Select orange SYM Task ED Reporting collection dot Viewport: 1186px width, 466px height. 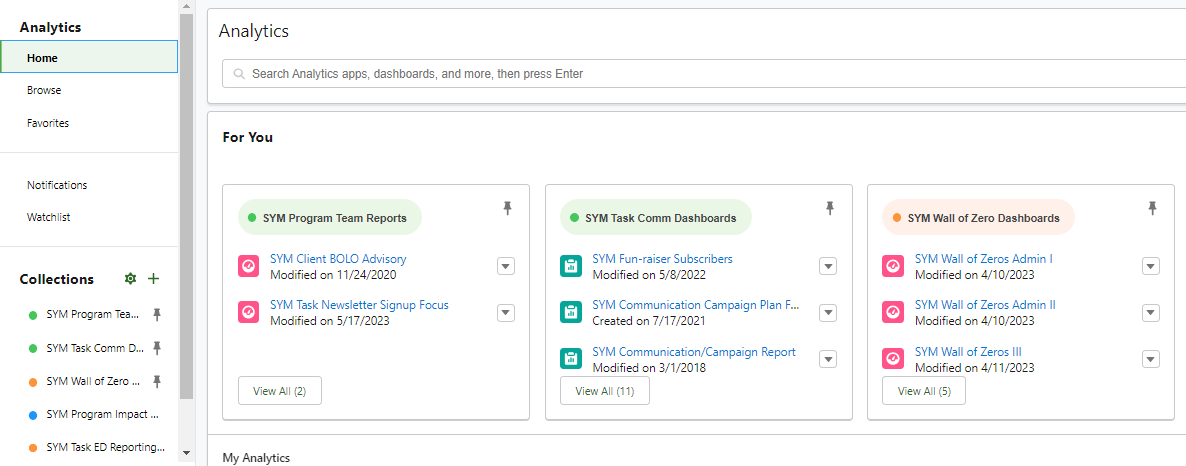[x=33, y=447]
